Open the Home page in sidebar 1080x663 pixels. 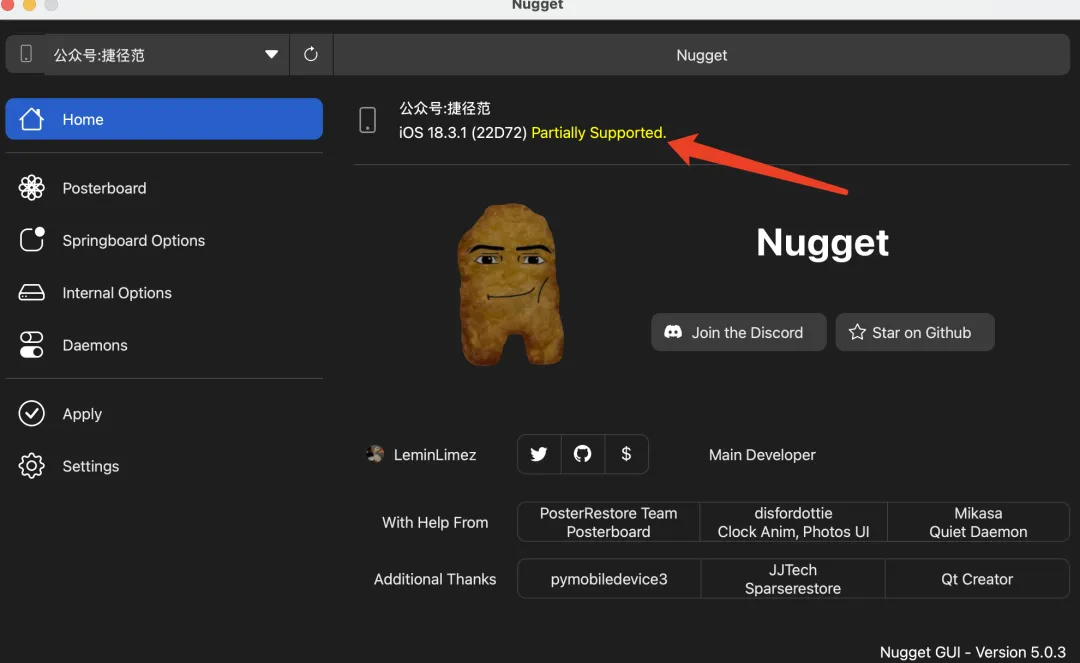pyautogui.click(x=164, y=119)
